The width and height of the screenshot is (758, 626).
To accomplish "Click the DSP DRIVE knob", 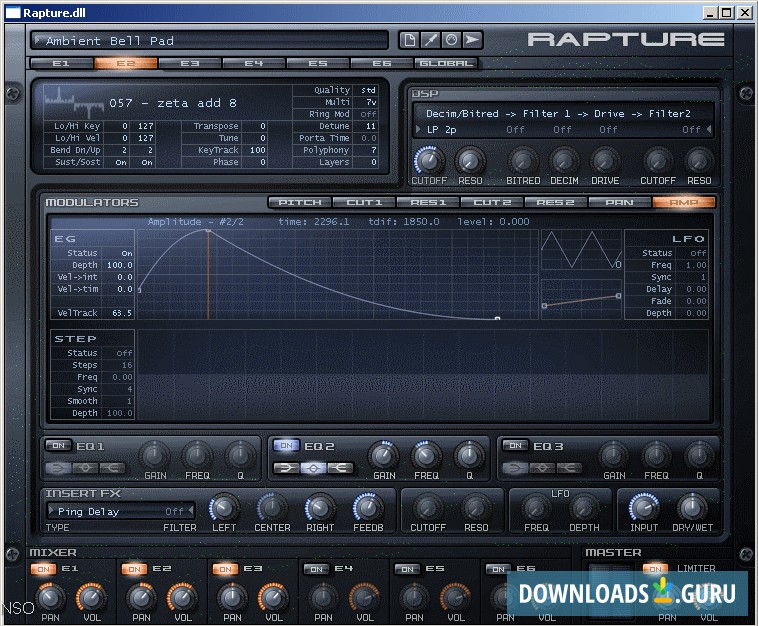I will (604, 161).
